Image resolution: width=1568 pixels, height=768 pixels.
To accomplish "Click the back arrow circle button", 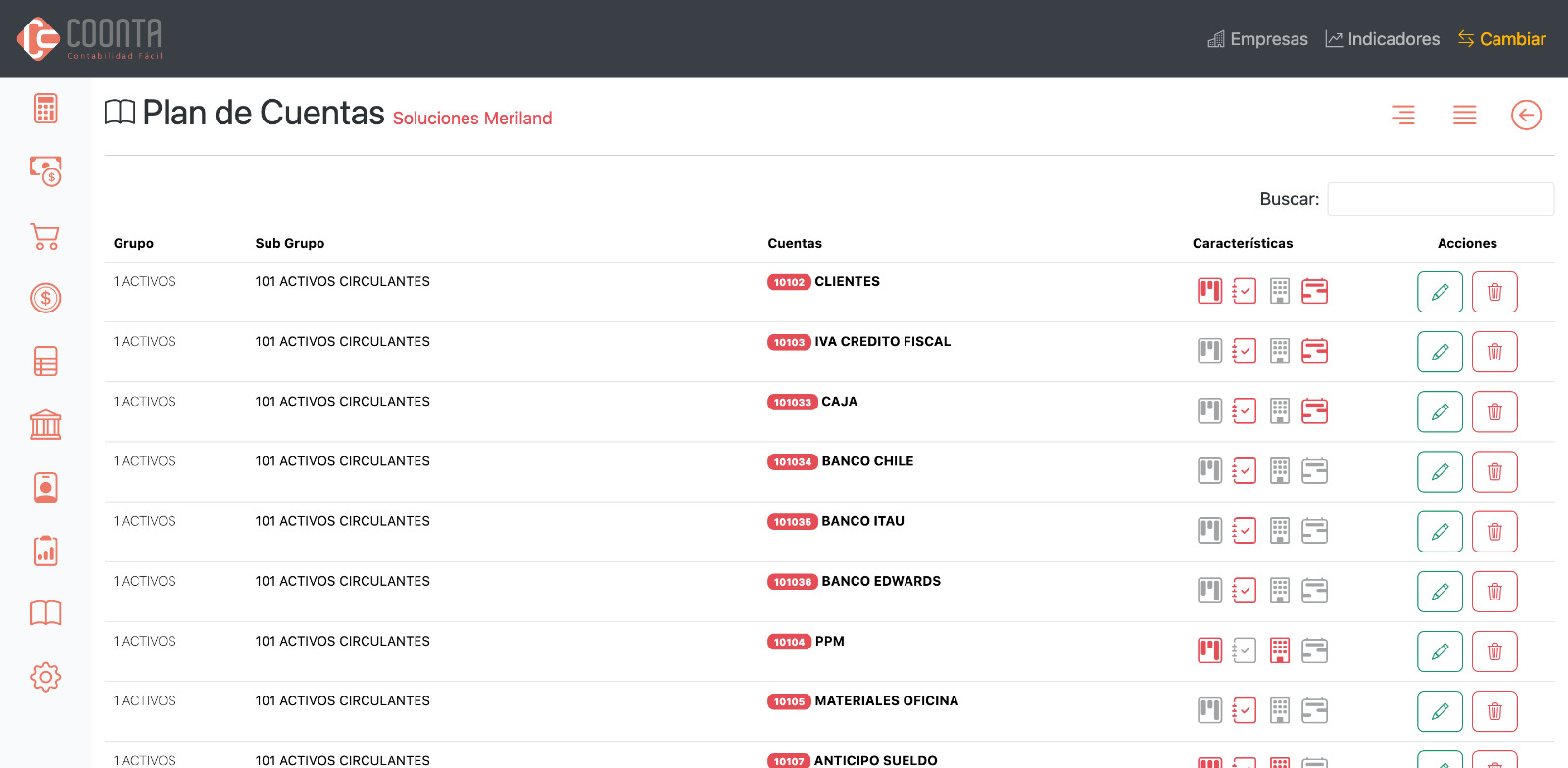I will 1526,116.
